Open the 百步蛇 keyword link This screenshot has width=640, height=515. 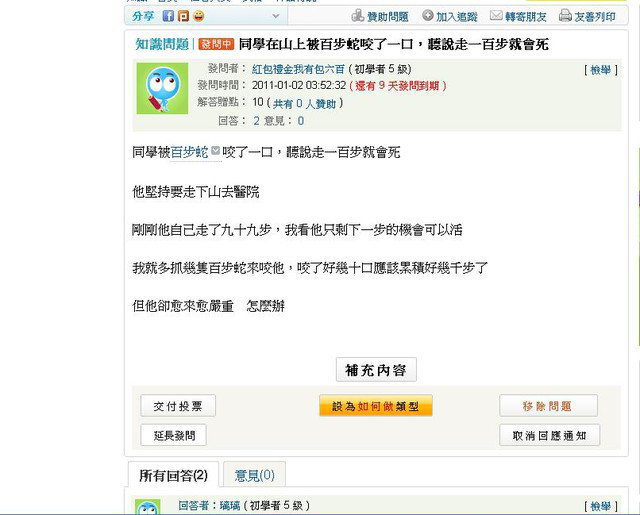pos(189,152)
